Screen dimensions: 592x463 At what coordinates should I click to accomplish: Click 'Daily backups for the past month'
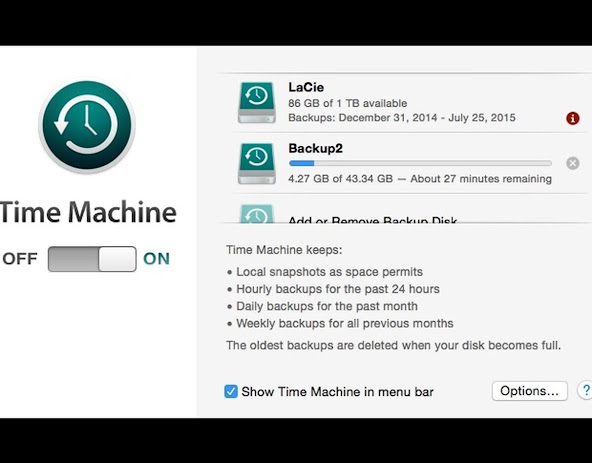pos(327,306)
